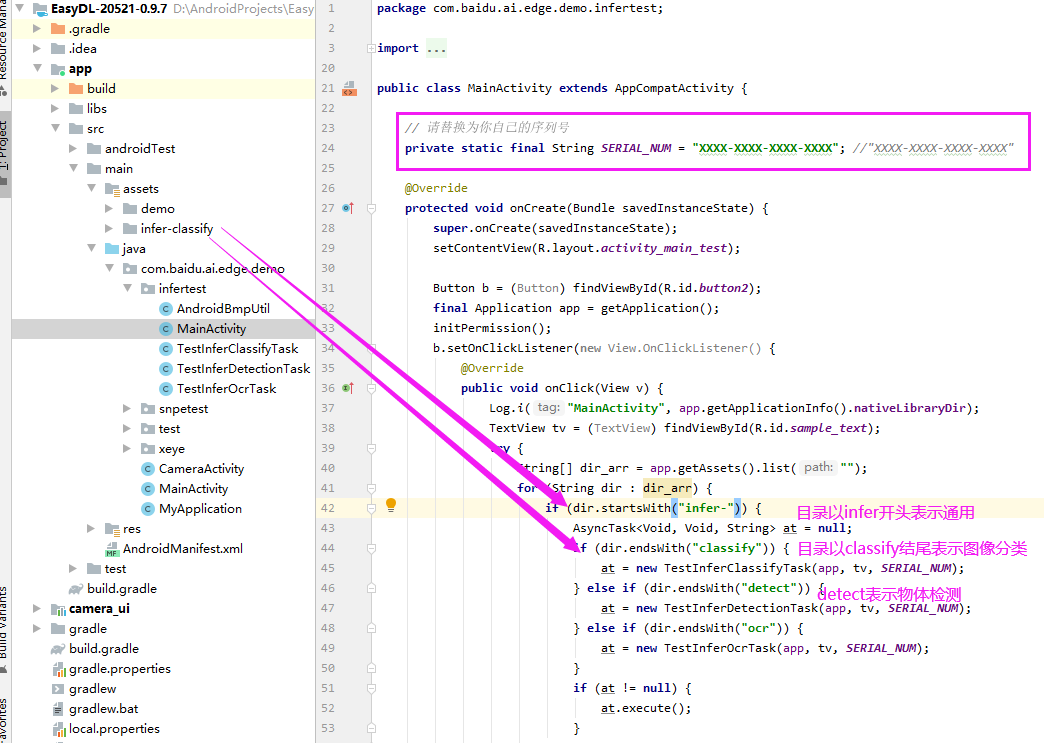Click the gradlew file icon

click(x=59, y=689)
